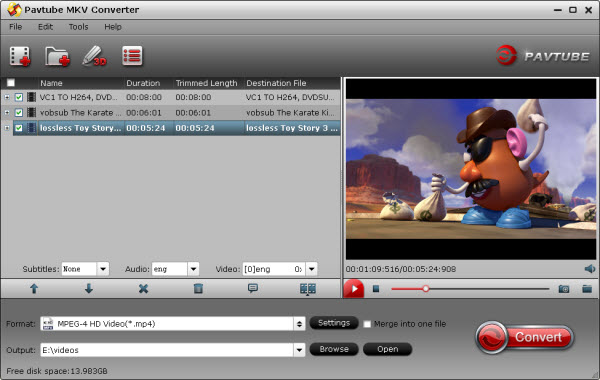Select the 'VC1 TO H264, DVD...' name cell
This screenshot has height=380, width=600.
(x=78, y=97)
